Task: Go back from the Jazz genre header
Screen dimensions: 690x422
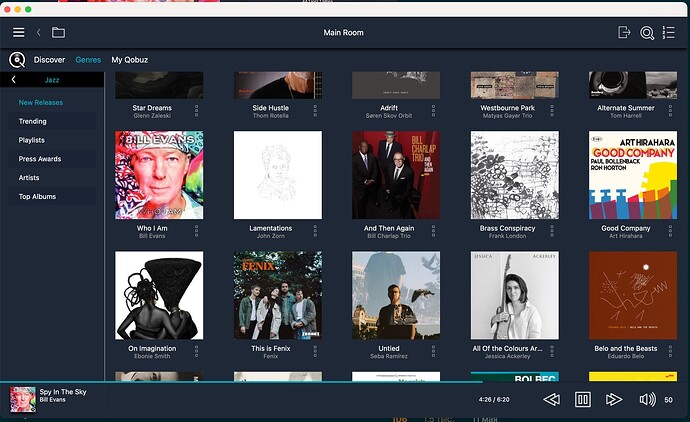Action: point(14,80)
